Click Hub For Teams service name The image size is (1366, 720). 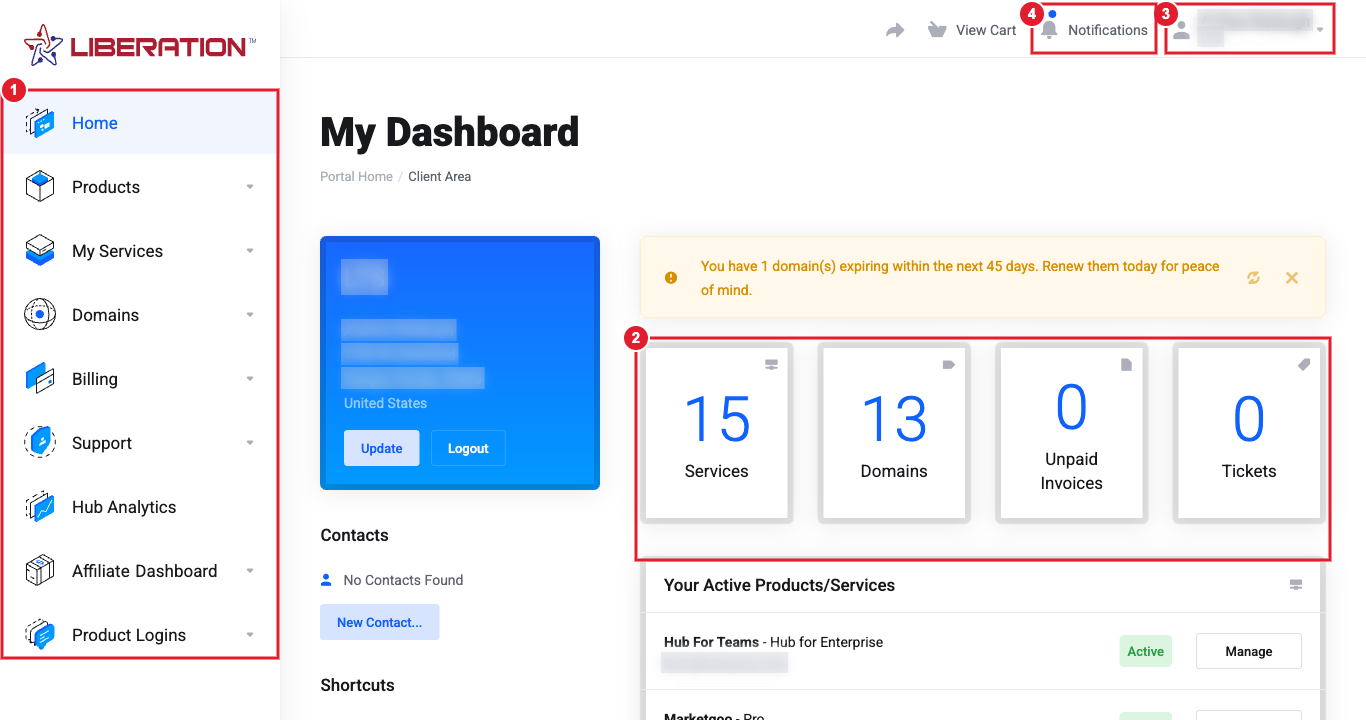[x=711, y=642]
